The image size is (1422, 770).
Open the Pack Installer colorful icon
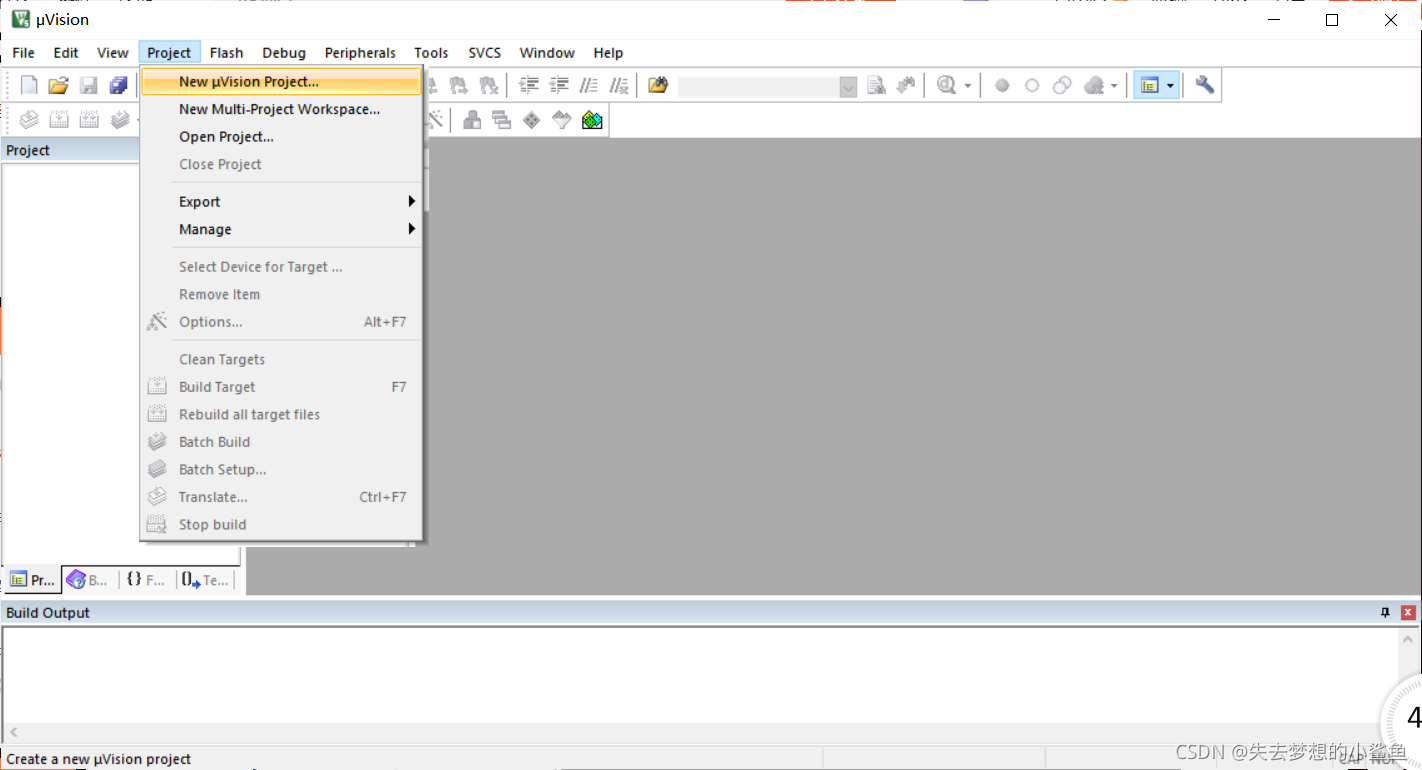(592, 121)
